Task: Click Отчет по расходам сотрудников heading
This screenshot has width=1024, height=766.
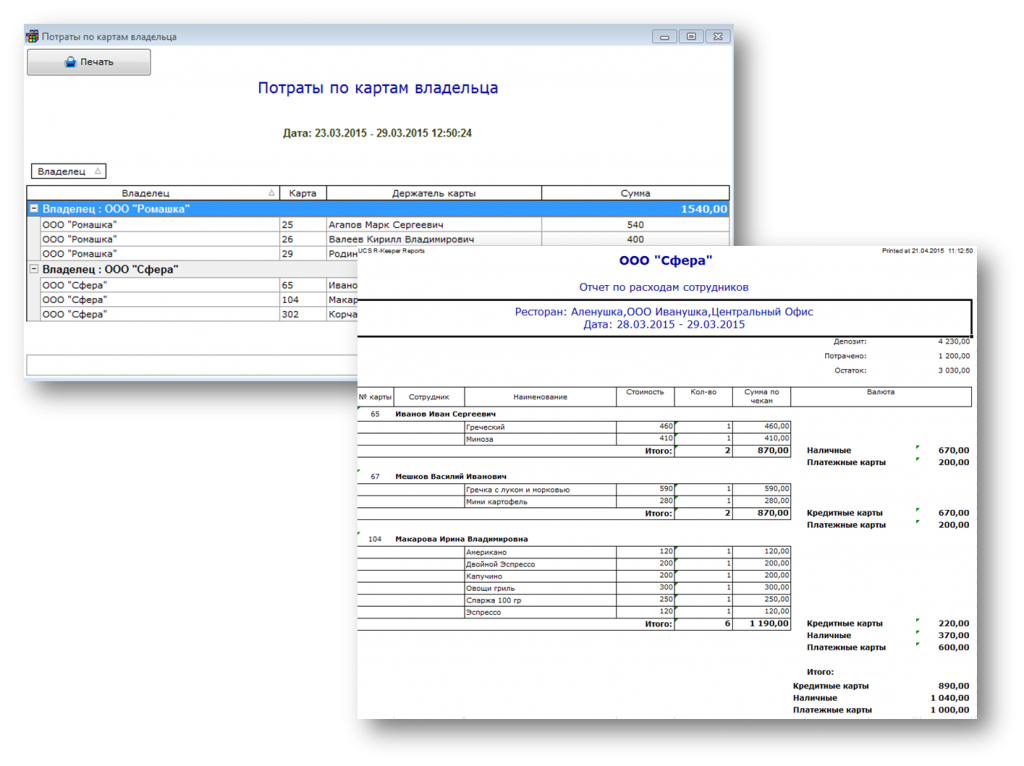Action: point(664,287)
